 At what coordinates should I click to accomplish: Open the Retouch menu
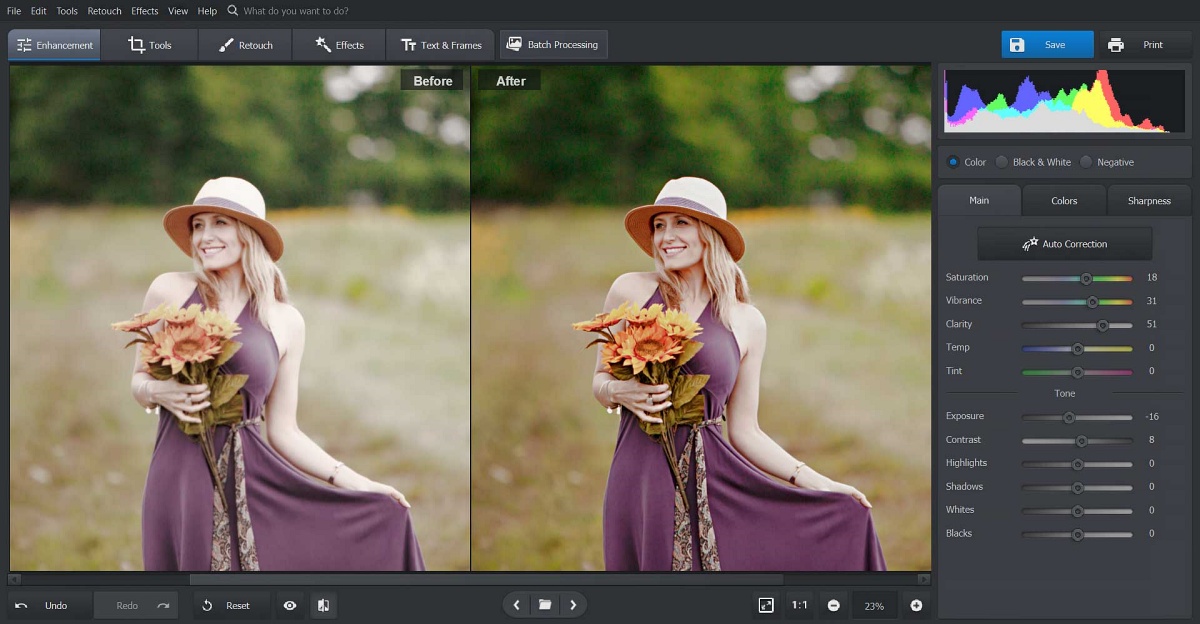point(104,10)
